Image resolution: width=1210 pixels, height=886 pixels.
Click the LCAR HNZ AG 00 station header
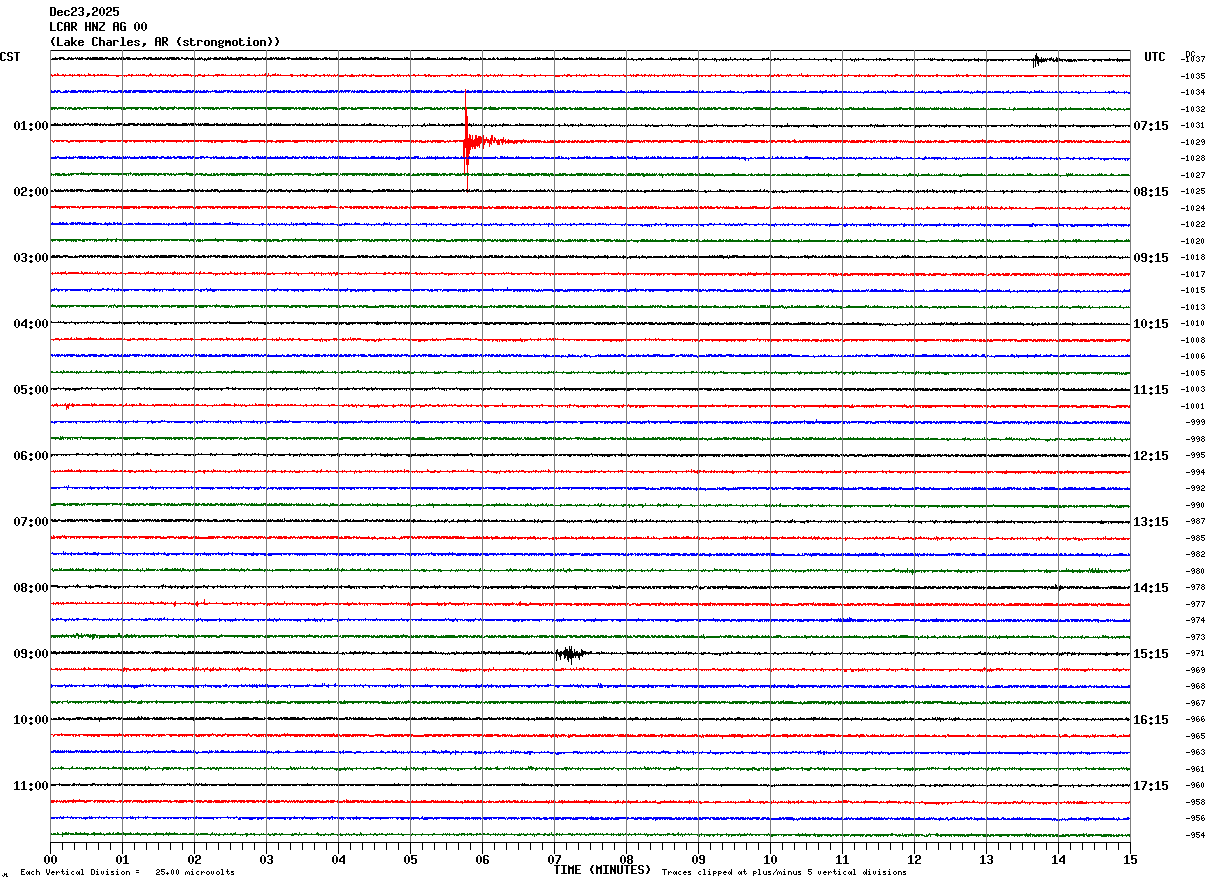pyautogui.click(x=98, y=27)
